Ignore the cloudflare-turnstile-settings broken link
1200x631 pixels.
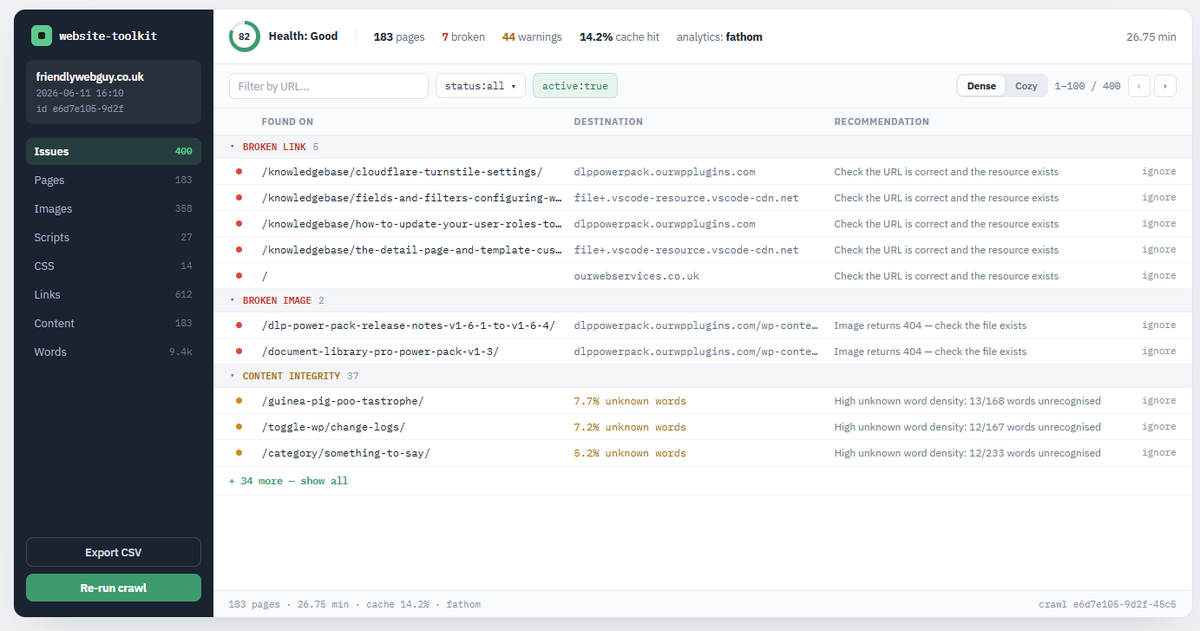(x=1159, y=172)
